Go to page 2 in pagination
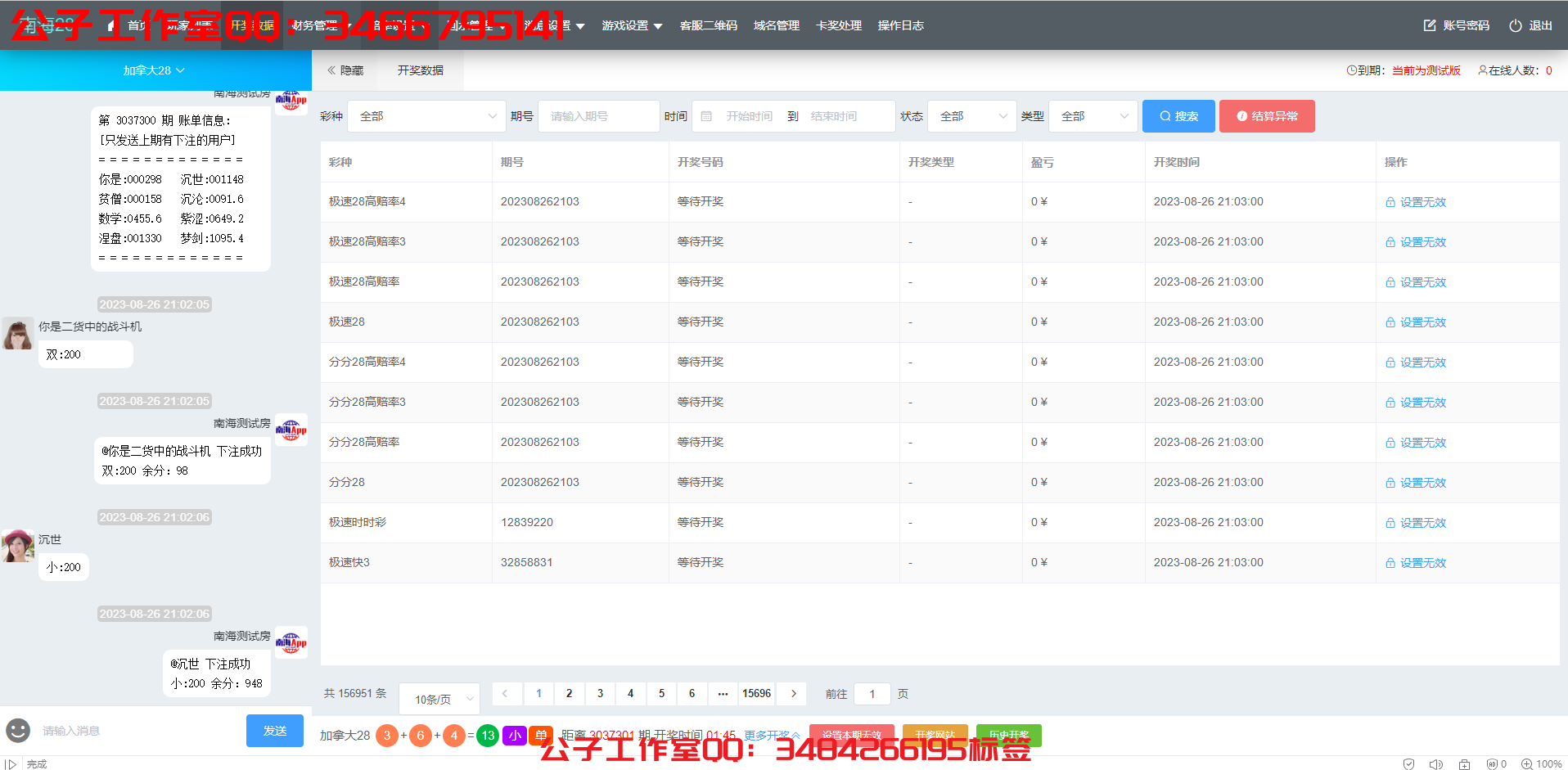 coord(569,693)
